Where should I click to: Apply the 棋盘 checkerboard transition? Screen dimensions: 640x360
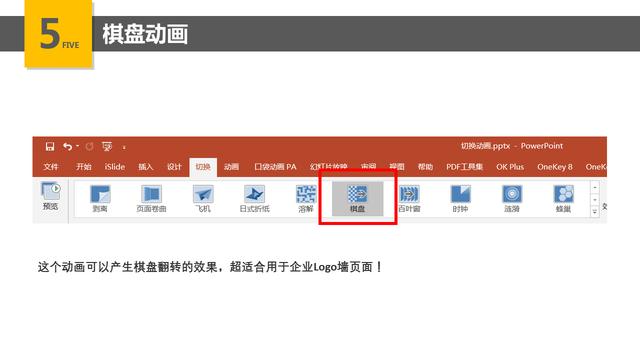point(358,199)
